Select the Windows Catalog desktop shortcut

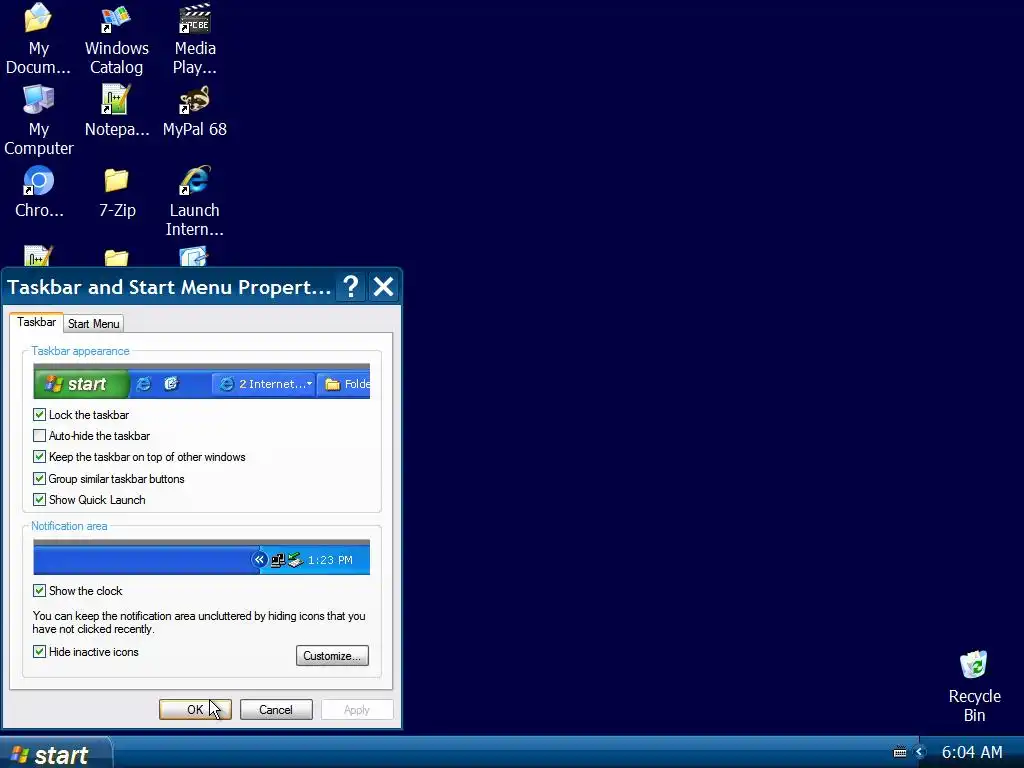[116, 39]
